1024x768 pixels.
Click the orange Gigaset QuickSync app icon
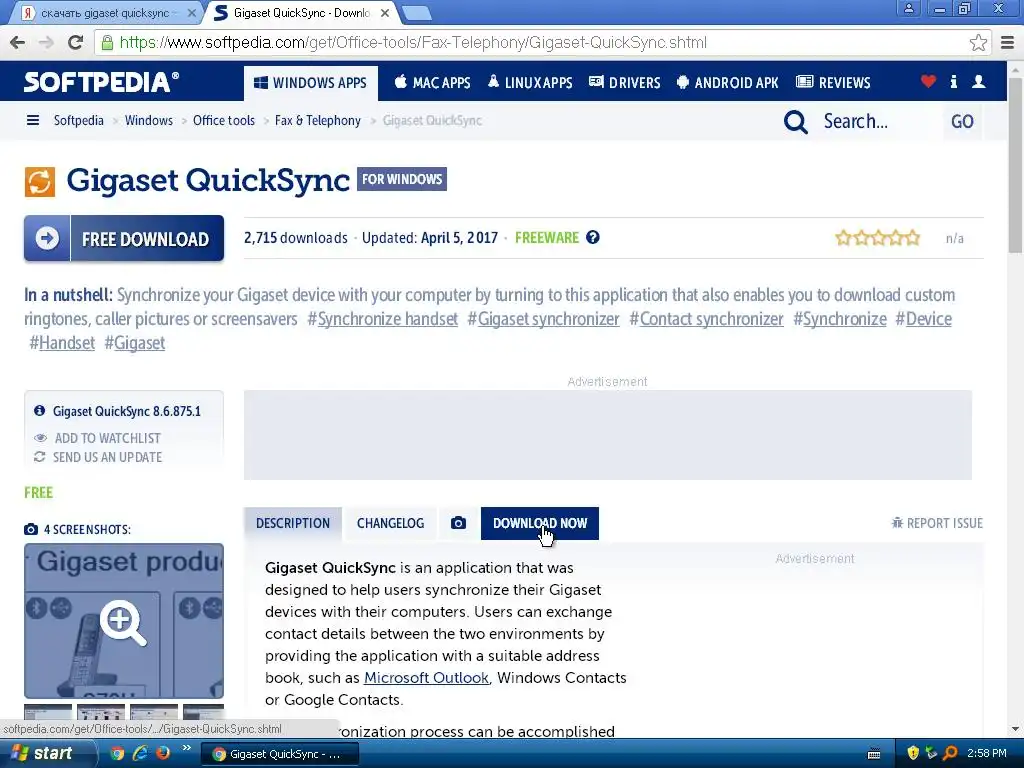tap(40, 182)
